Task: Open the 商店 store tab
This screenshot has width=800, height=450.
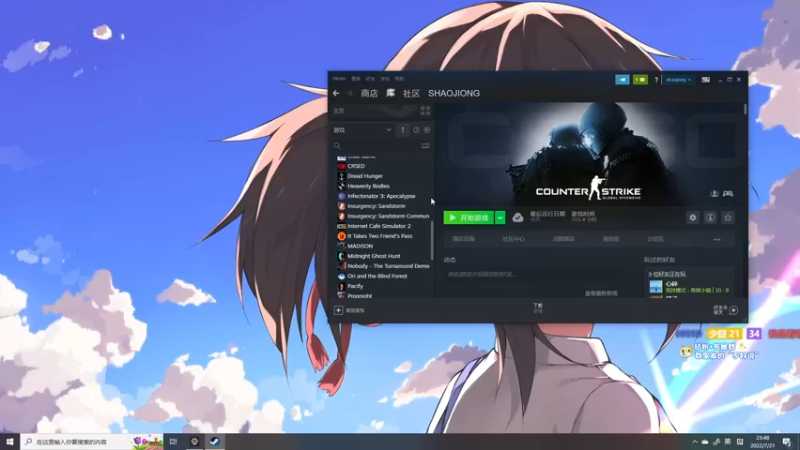Action: coord(369,93)
